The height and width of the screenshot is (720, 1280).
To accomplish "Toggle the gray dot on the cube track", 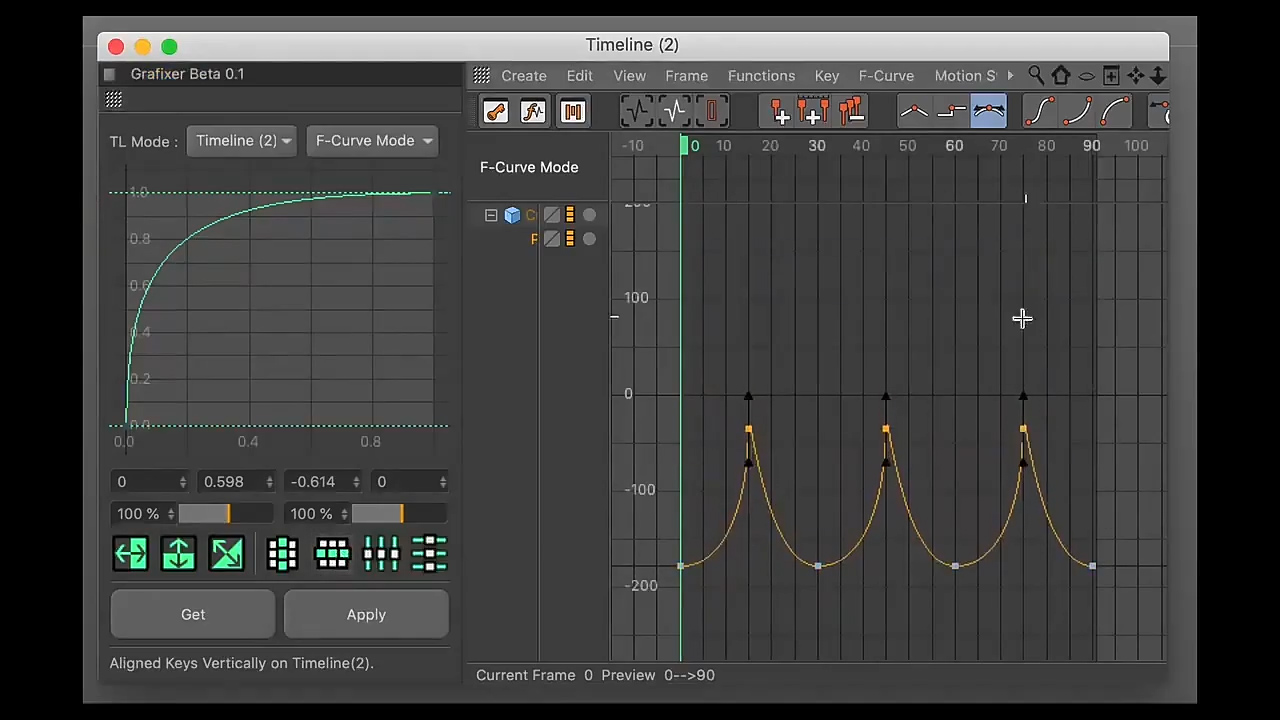I will click(x=589, y=215).
